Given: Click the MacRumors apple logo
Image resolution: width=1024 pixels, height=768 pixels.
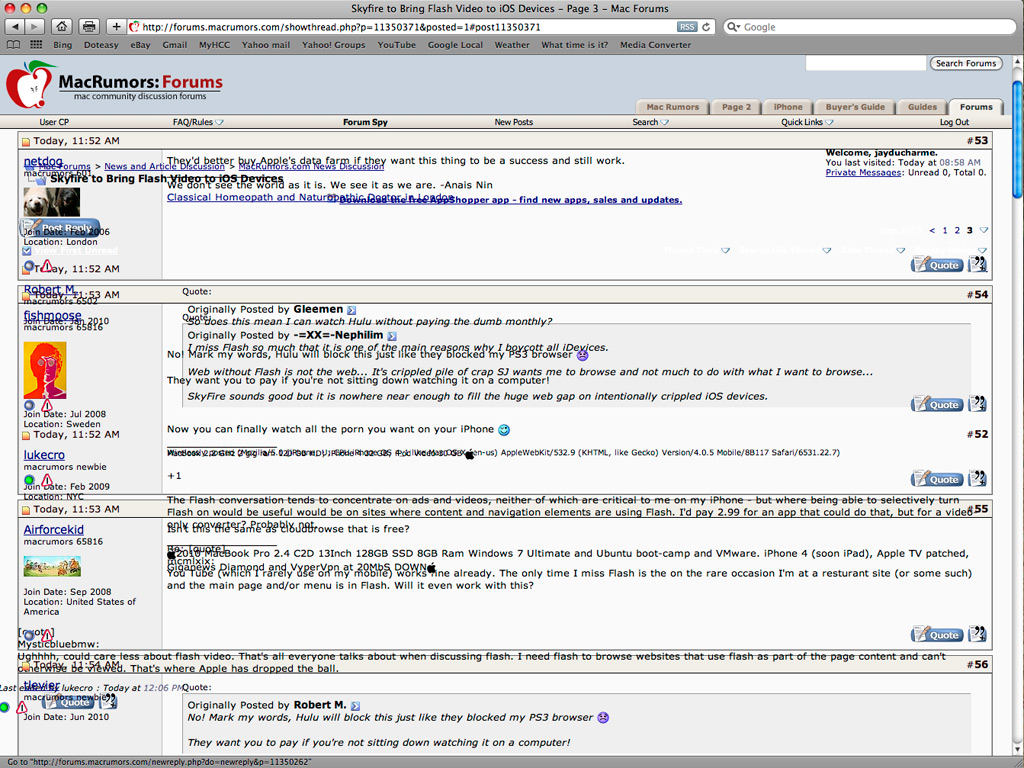Looking at the screenshot, I should point(29,85).
